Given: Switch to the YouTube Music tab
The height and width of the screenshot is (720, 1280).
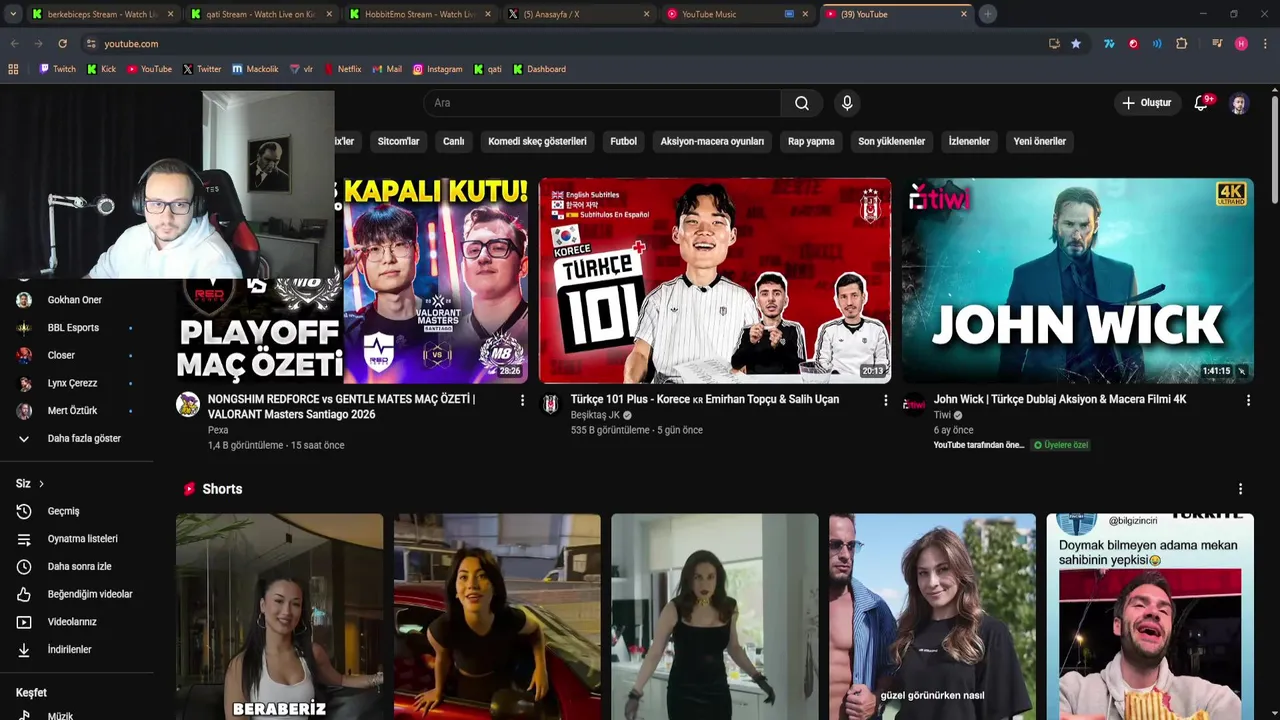Looking at the screenshot, I should pos(737,14).
